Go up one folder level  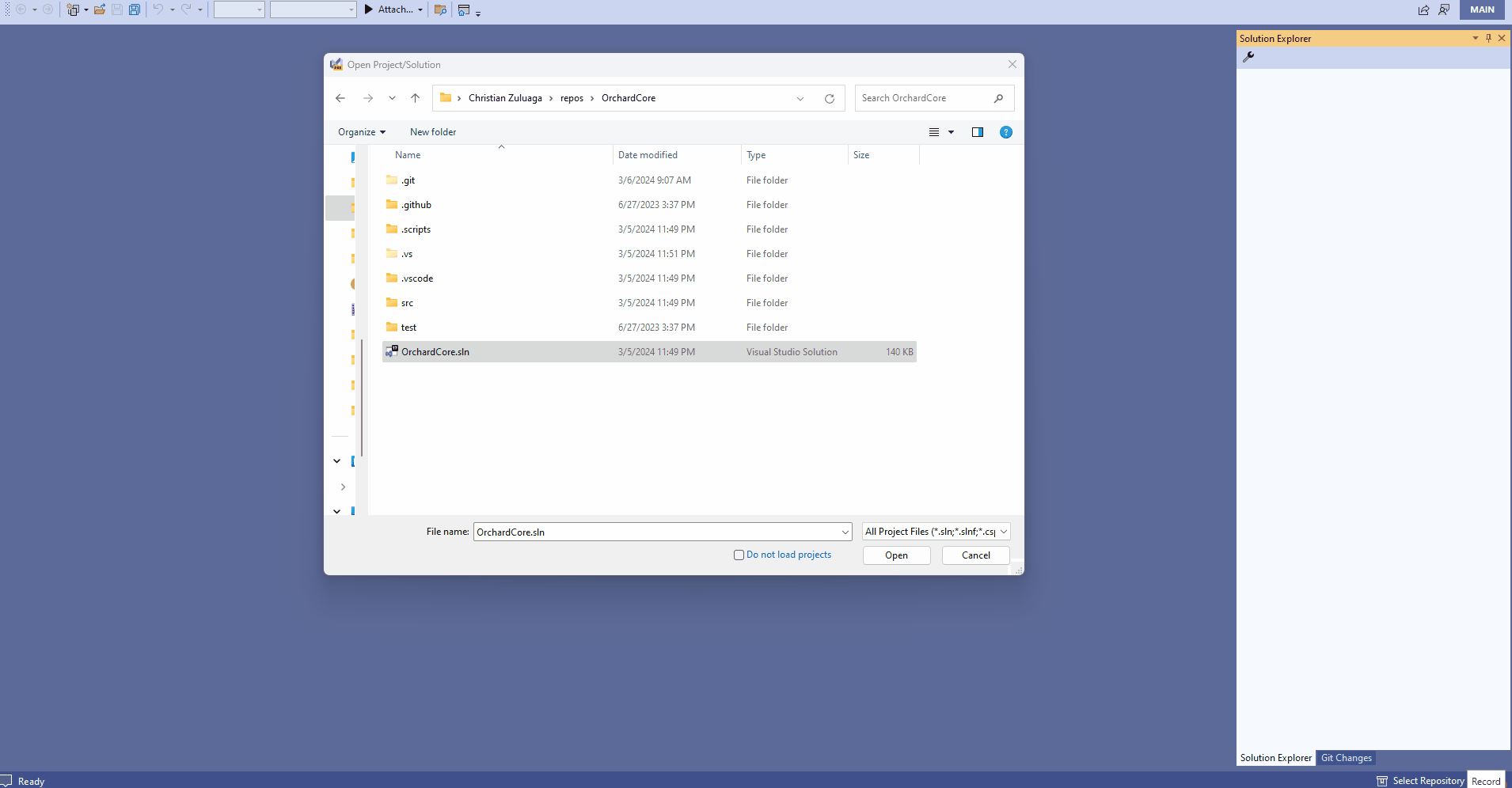pos(415,98)
